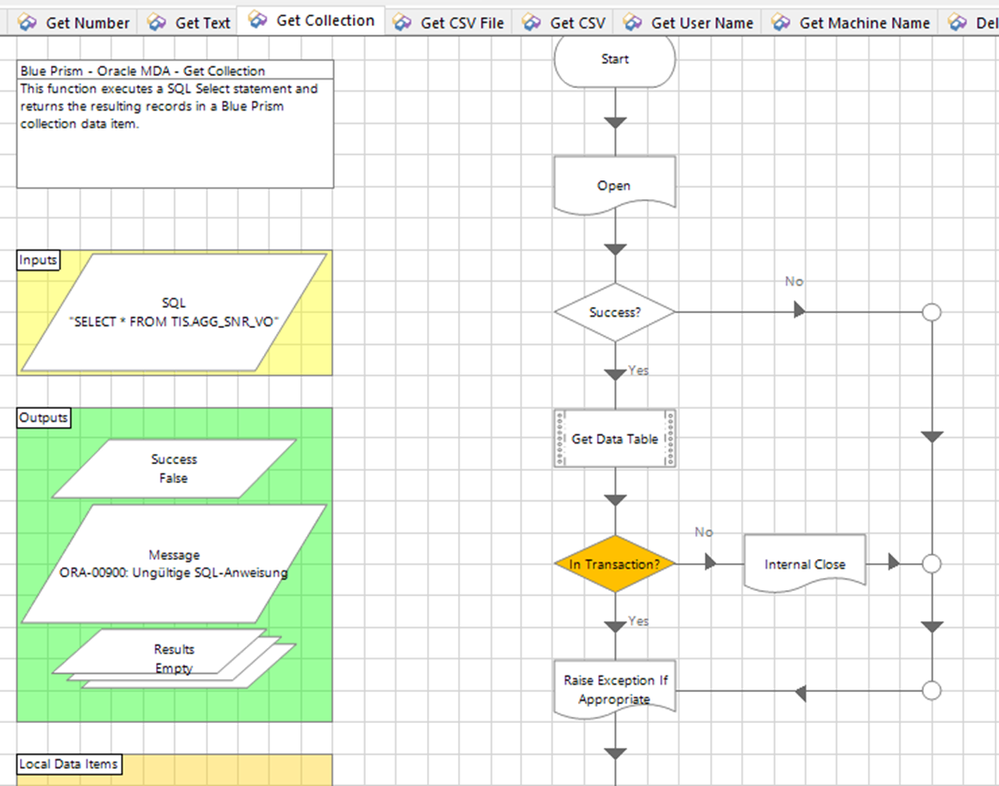This screenshot has width=999, height=786.
Task: Click the Internal Close stage
Action: (805, 564)
